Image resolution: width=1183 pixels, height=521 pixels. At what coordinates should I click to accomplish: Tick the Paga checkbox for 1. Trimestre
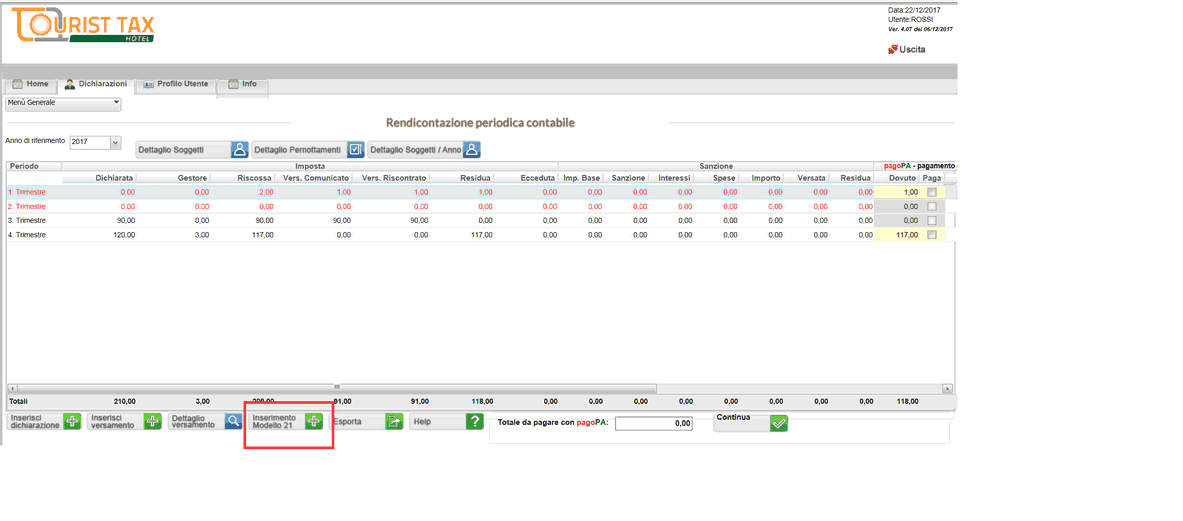932,192
